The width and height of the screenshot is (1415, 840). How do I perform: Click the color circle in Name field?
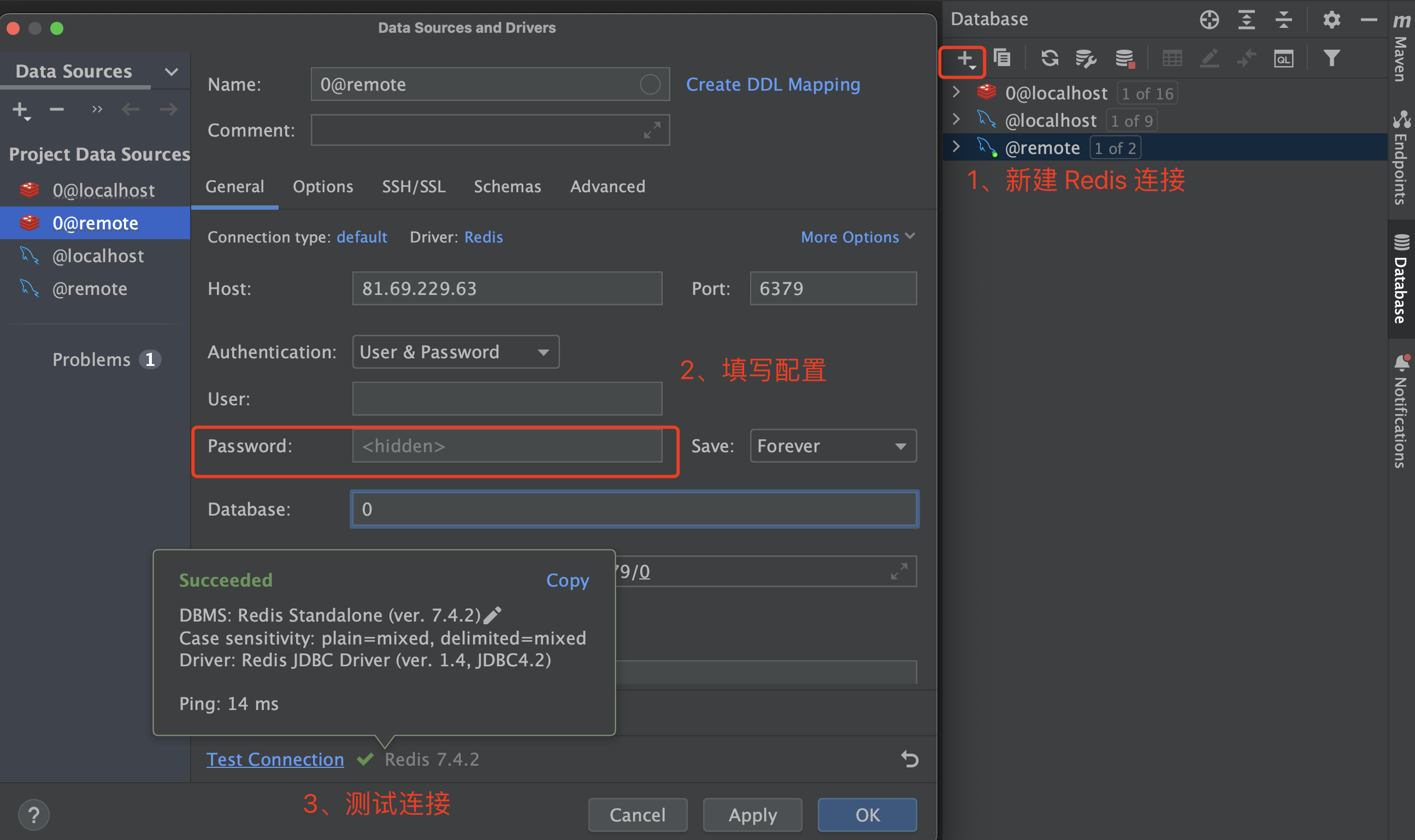pos(650,85)
